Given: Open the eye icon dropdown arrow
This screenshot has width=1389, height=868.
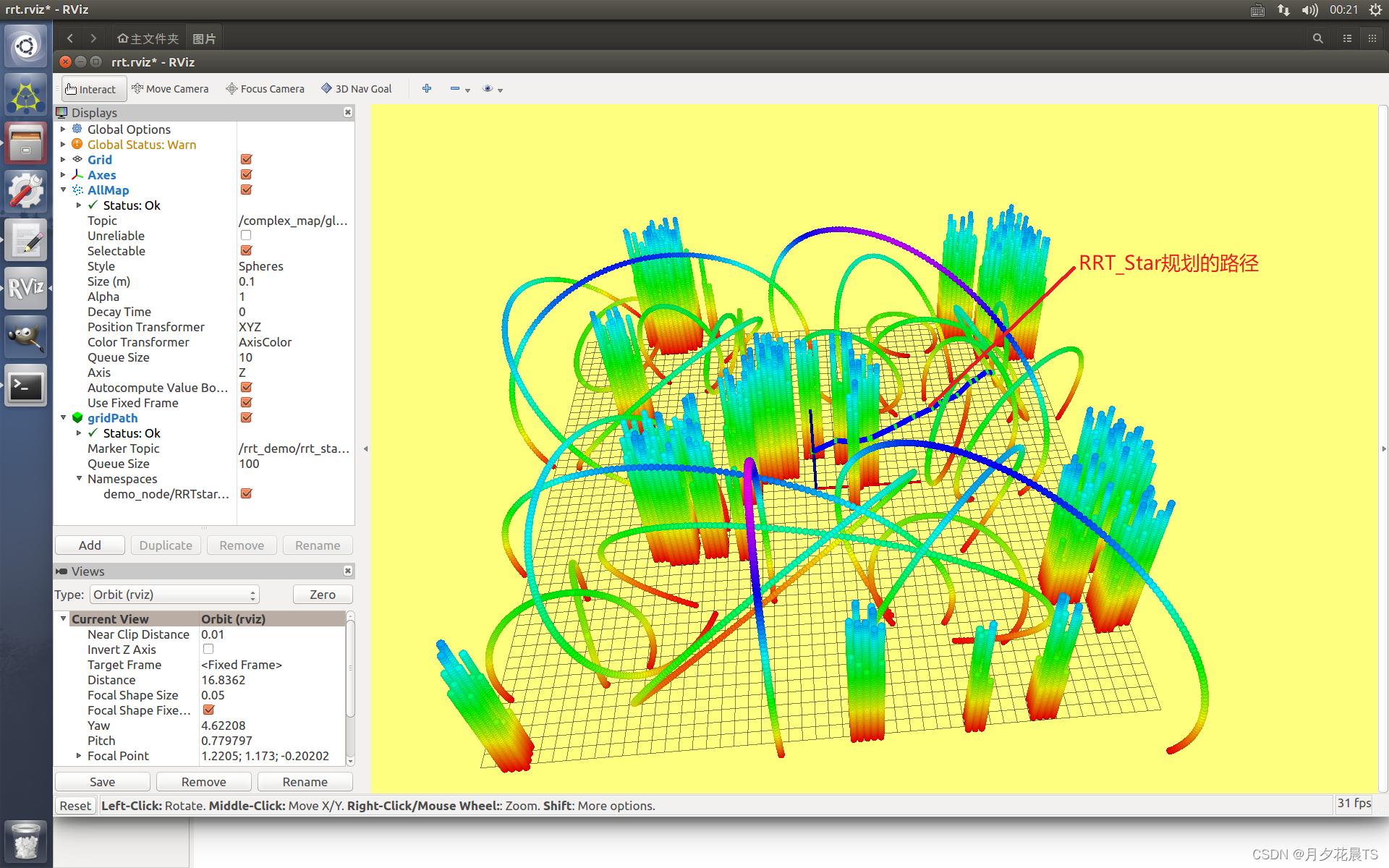Looking at the screenshot, I should (x=501, y=90).
